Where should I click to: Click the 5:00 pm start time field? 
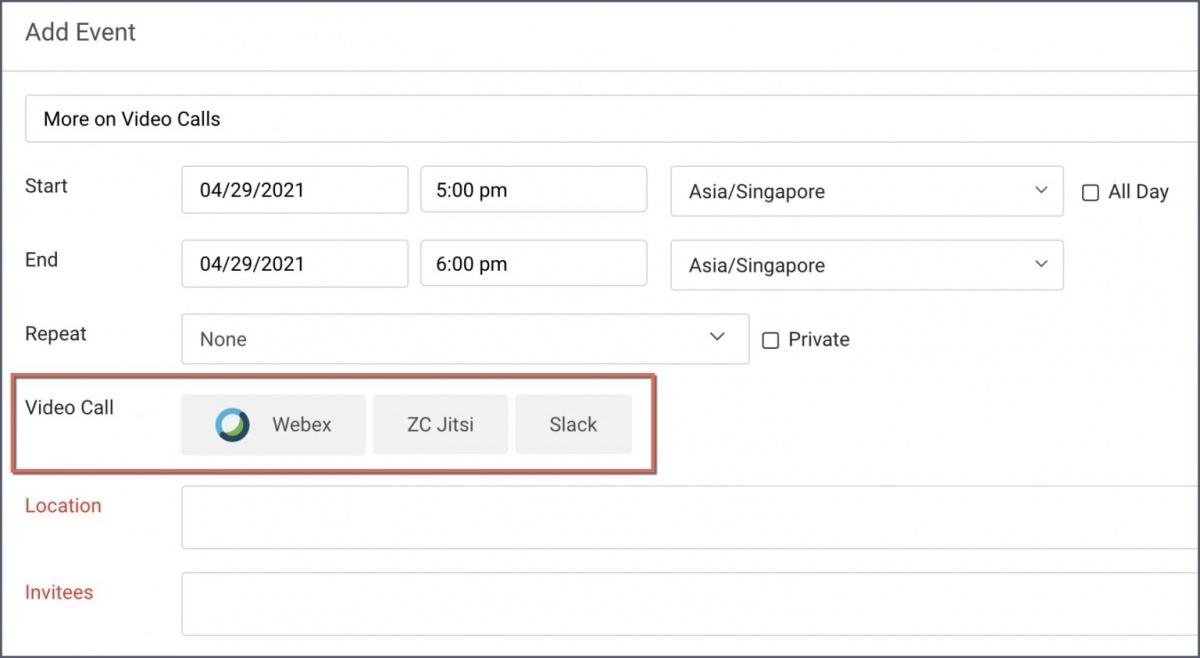click(533, 190)
